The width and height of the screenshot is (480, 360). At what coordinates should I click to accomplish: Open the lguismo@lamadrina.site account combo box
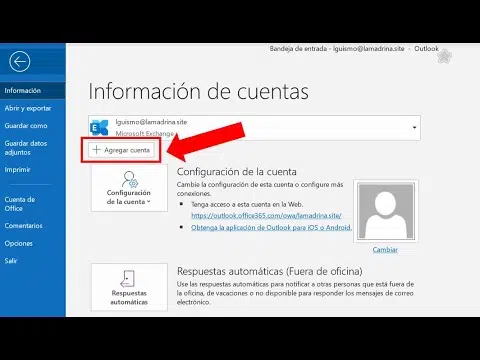tap(254, 128)
